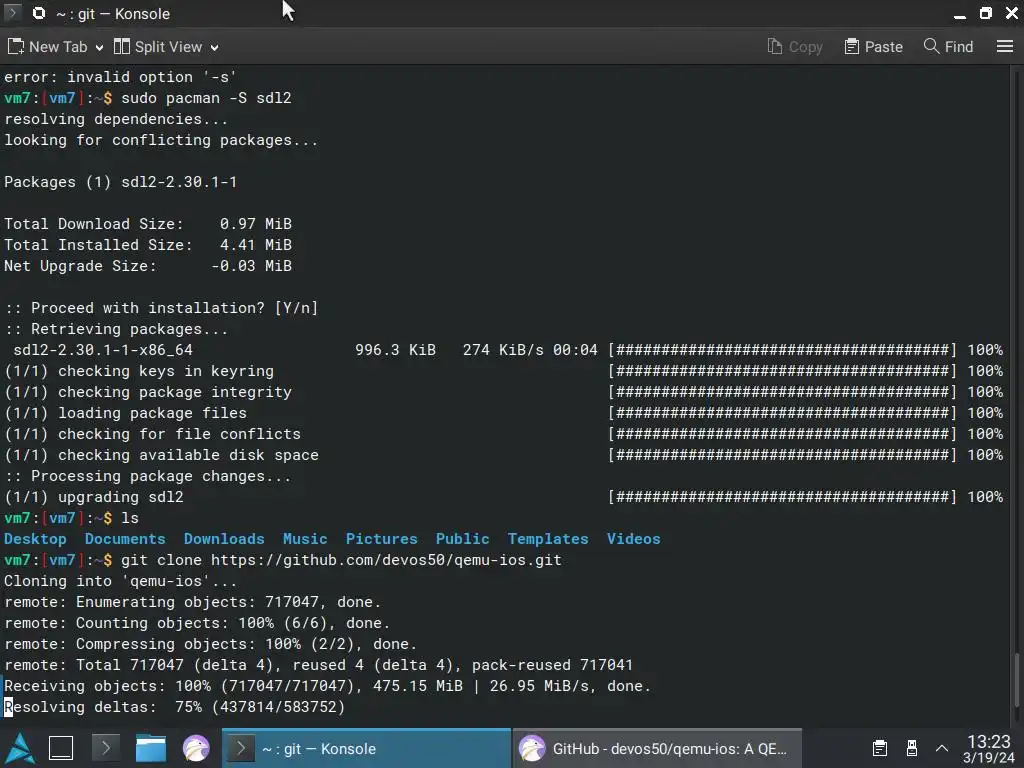Click the 'Total Download Size' line
Screen dimensions: 1024x768
point(148,224)
